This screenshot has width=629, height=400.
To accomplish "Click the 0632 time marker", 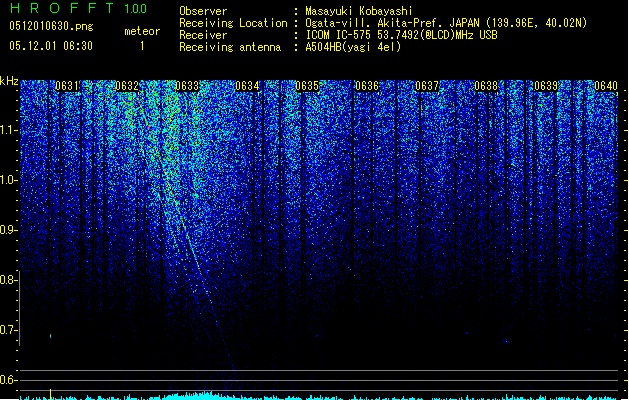I will tap(127, 86).
